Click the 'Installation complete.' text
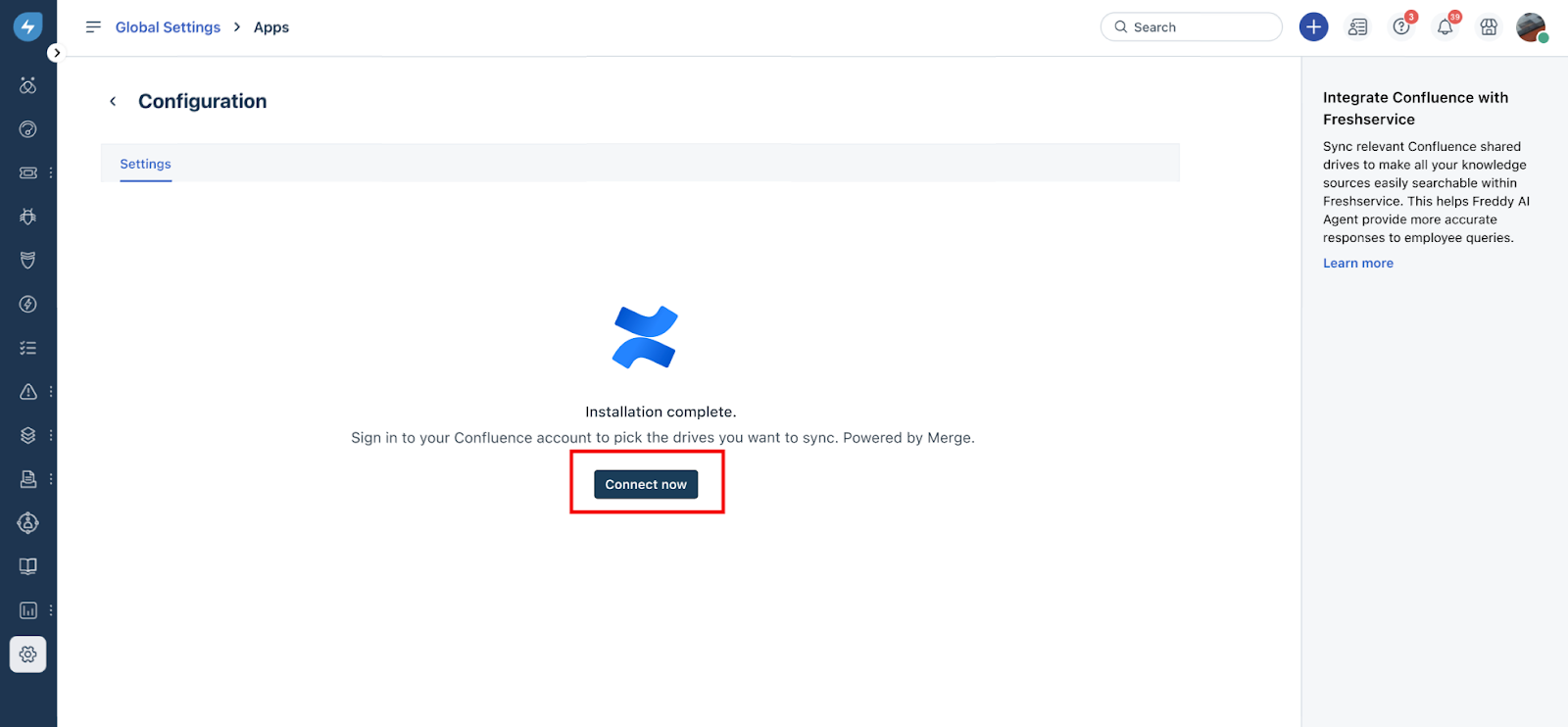 coord(661,412)
